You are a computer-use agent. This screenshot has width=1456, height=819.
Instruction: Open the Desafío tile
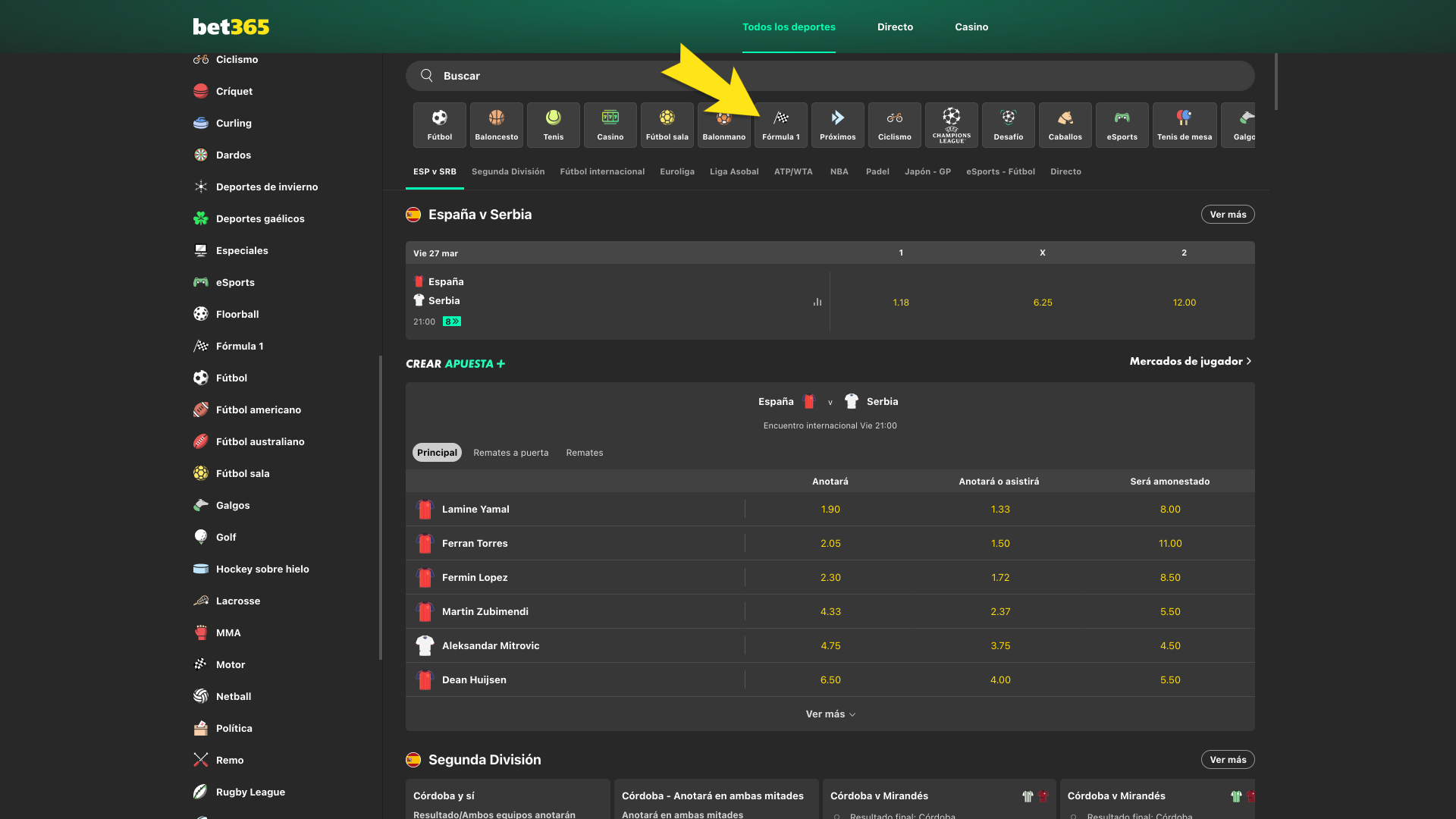point(1008,125)
